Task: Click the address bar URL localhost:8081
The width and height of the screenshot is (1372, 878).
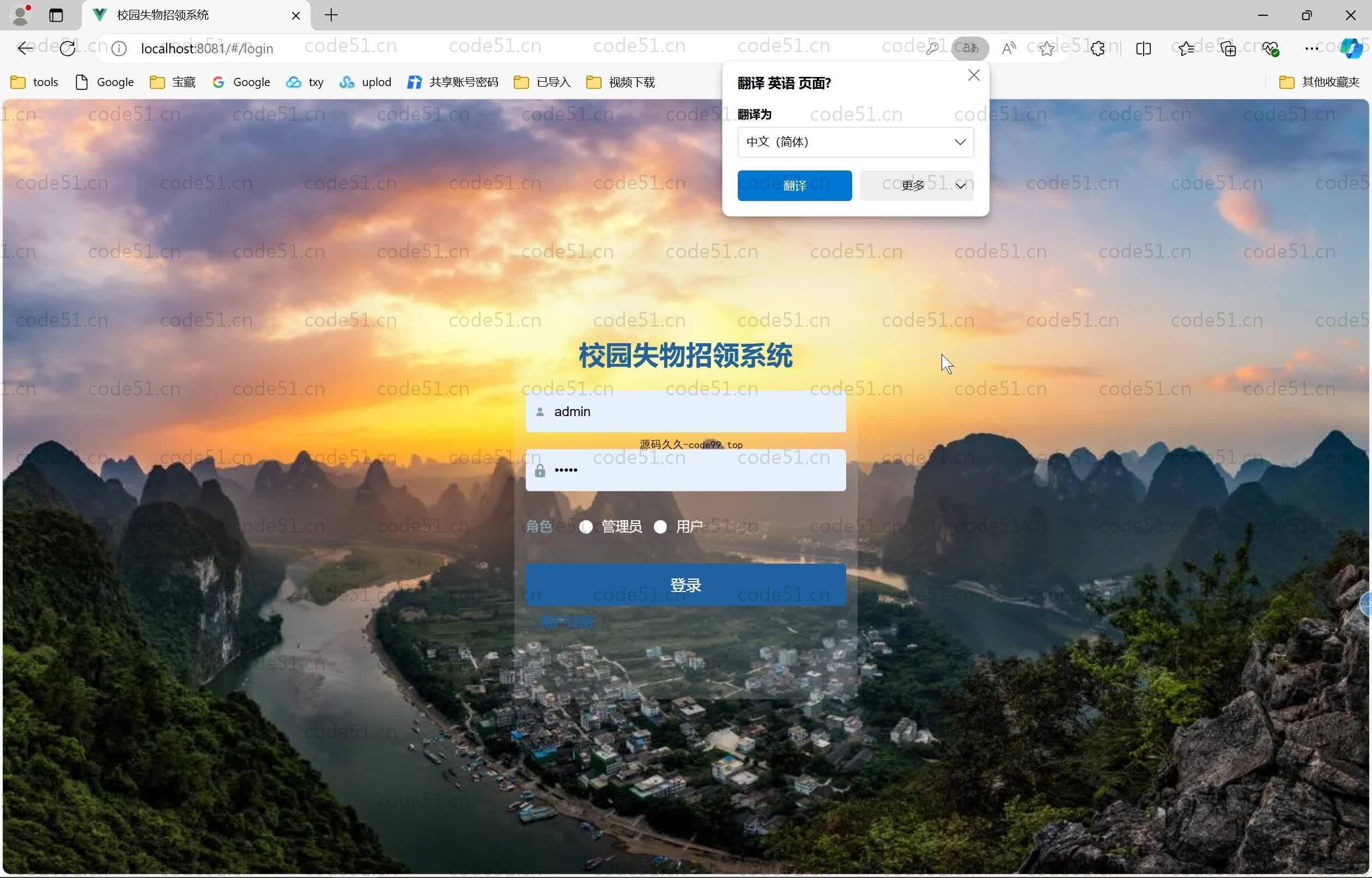Action: tap(207, 48)
